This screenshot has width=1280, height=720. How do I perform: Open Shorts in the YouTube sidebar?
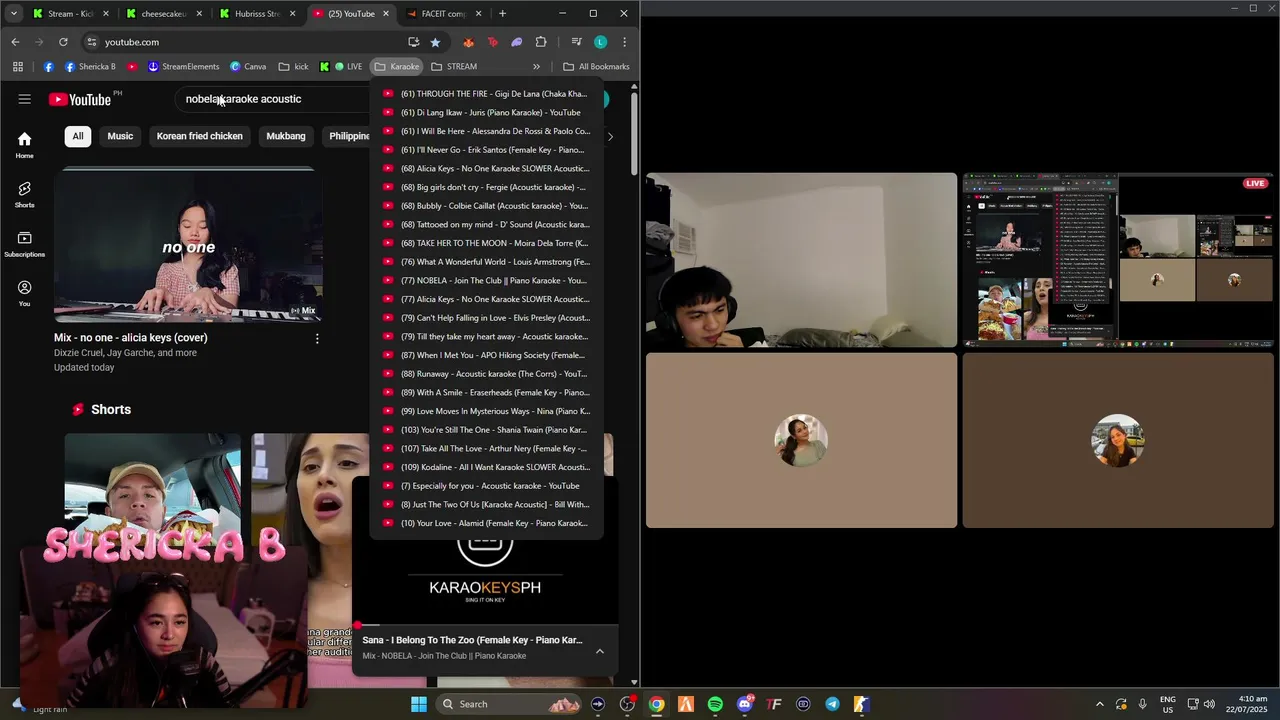tap(24, 195)
